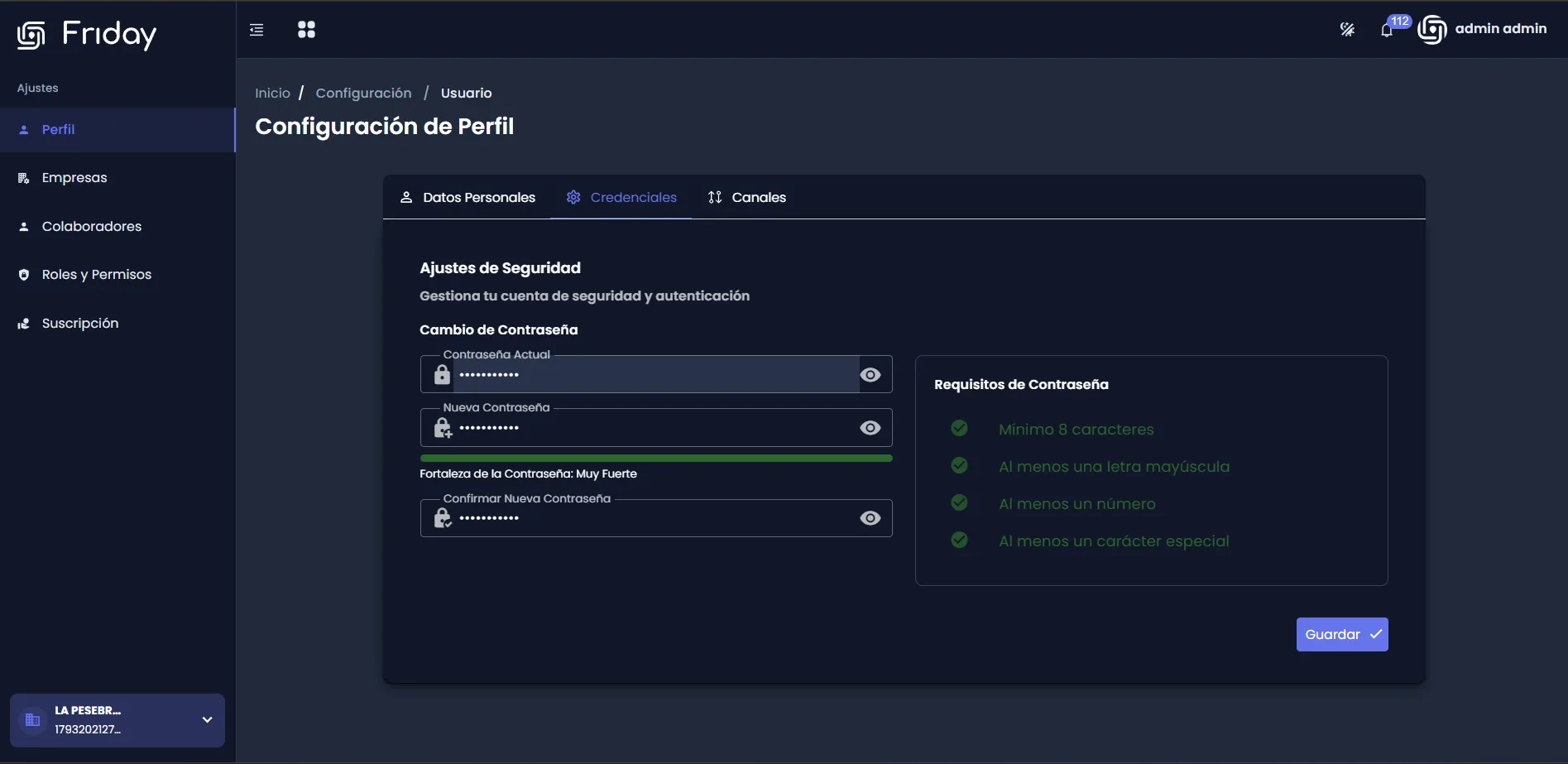This screenshot has height=764, width=1568.
Task: Toggle the theme mode icon
Action: coord(1347,30)
